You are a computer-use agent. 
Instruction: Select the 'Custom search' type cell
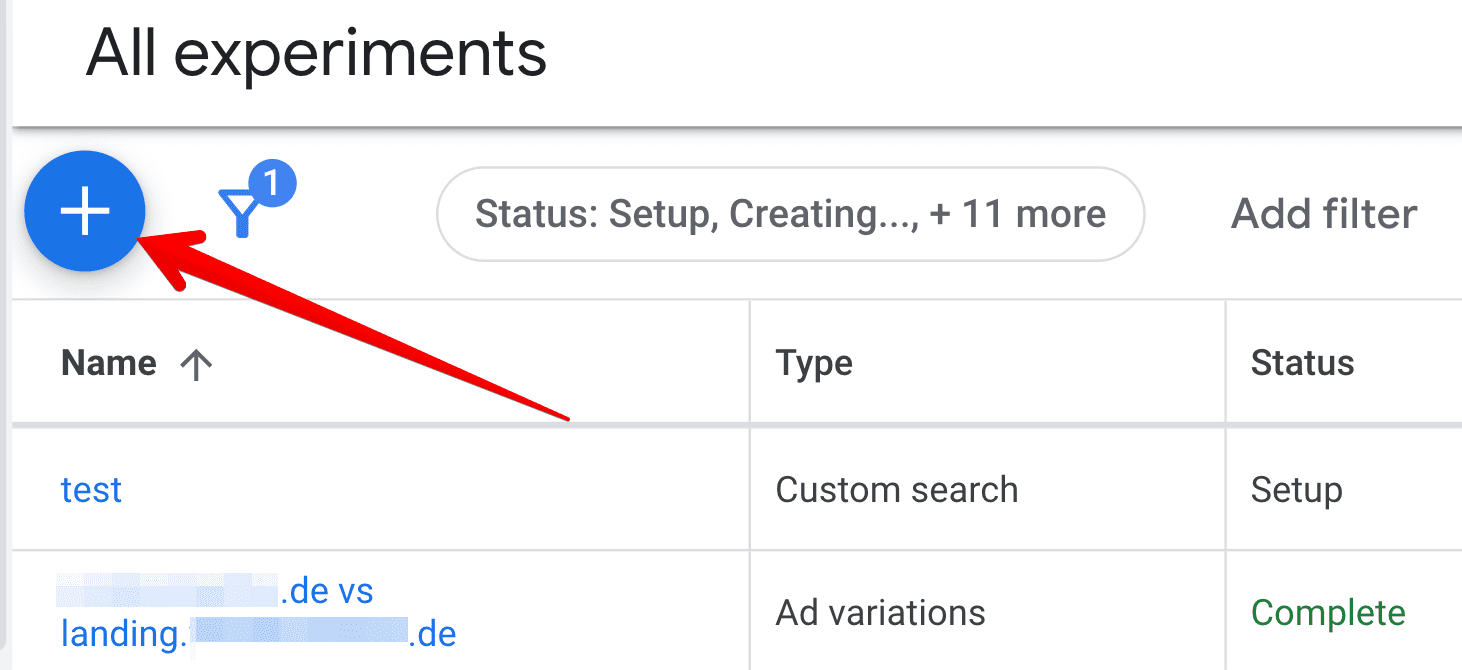pyautogui.click(x=897, y=490)
